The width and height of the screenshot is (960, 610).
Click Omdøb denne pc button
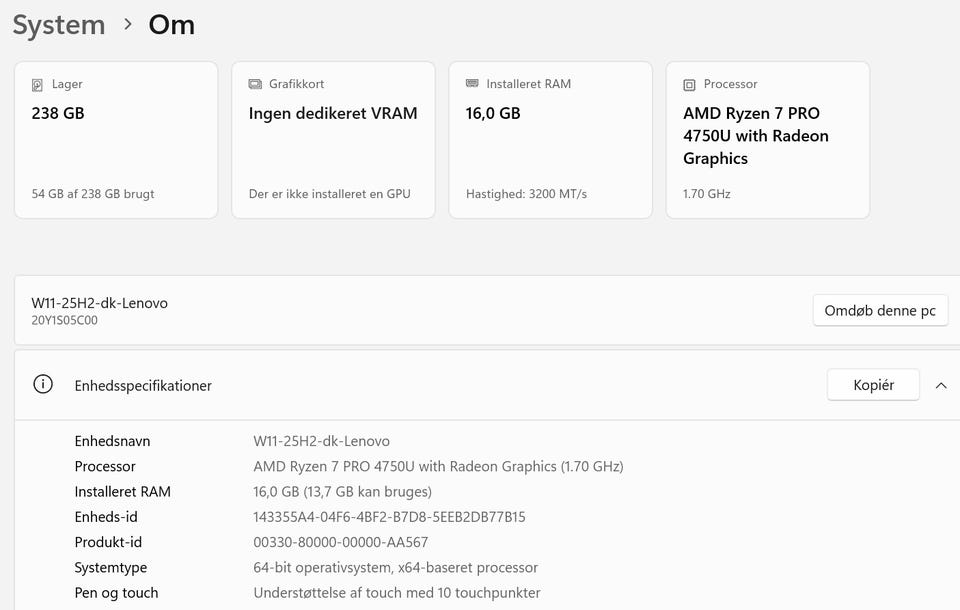click(x=880, y=311)
